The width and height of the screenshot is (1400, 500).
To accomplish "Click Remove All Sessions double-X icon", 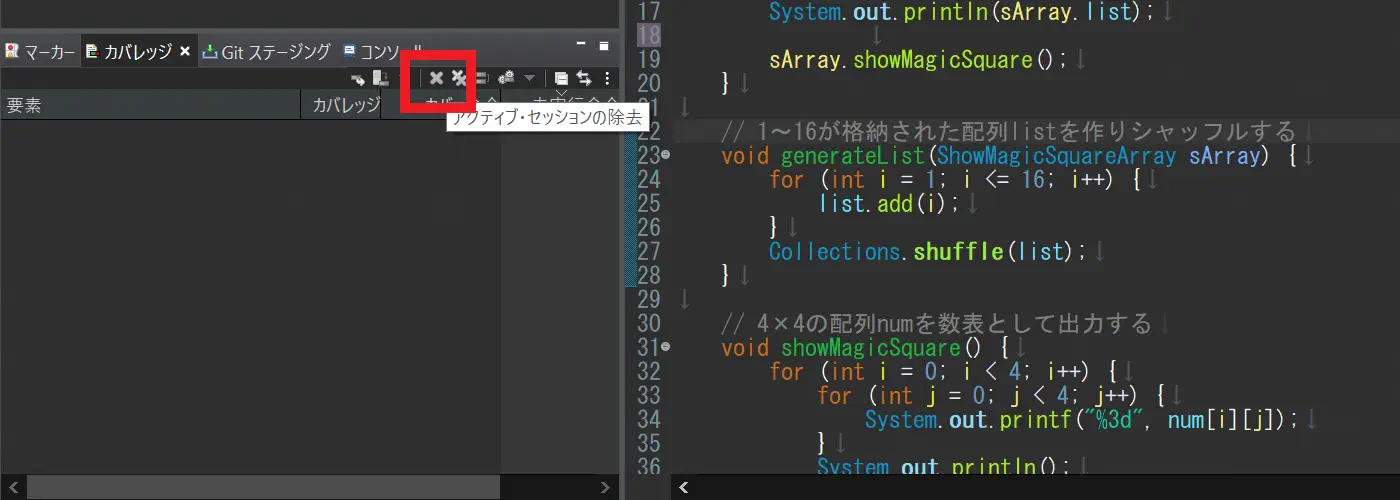I will pos(459,78).
